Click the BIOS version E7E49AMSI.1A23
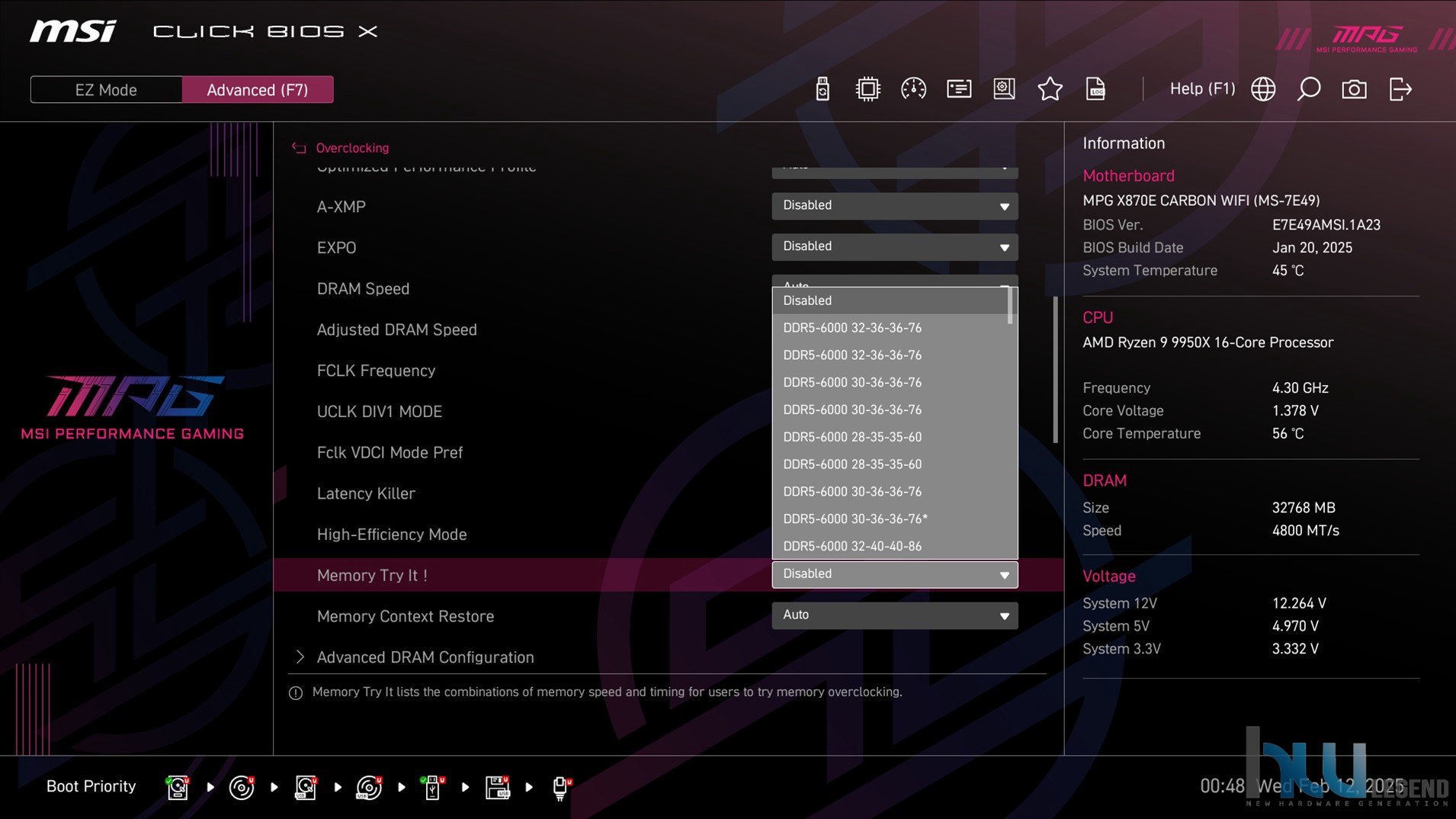Image resolution: width=1456 pixels, height=819 pixels. coord(1326,225)
